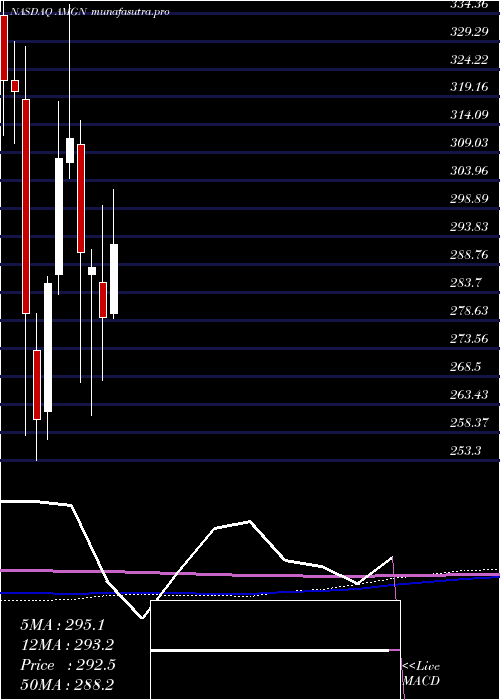Click the 314.09 price axis label
500x700 pixels.
(x=469, y=115)
